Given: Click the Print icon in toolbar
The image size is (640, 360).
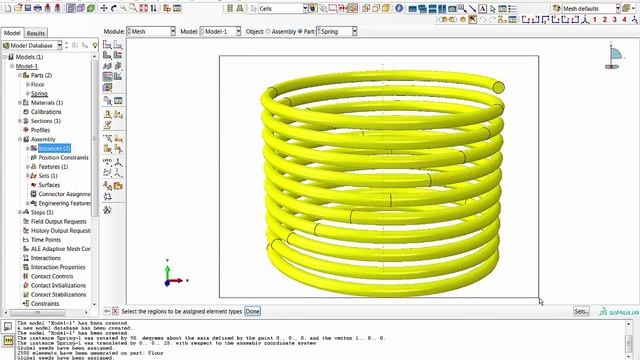Looking at the screenshot, I should pos(38,8).
